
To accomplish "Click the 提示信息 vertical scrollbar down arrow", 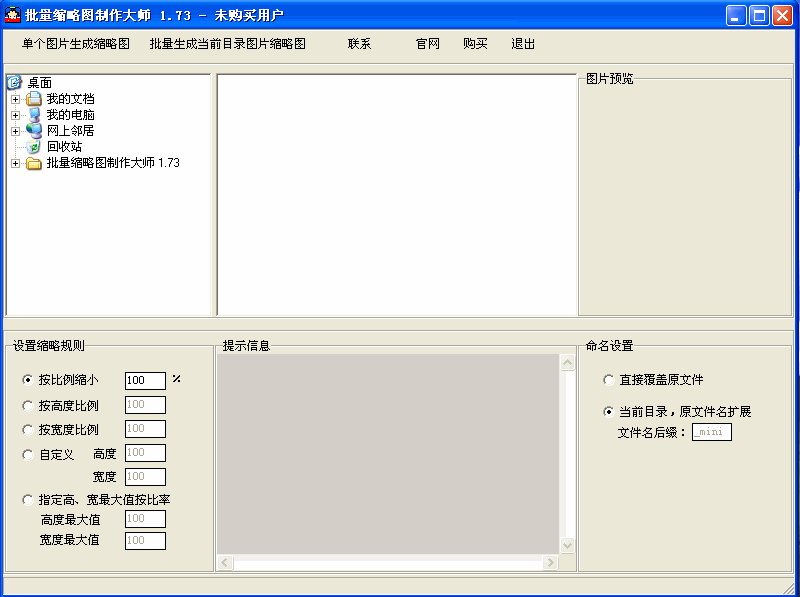I will [567, 546].
